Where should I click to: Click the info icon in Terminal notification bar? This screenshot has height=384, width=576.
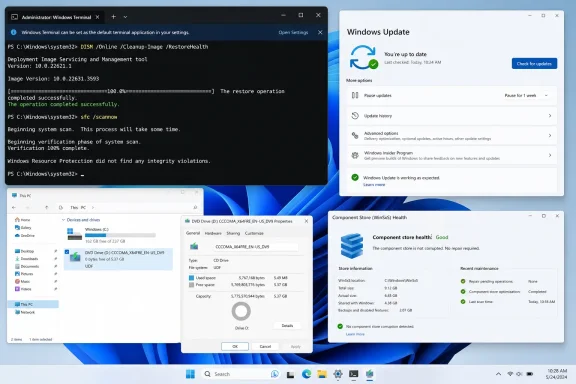coord(14,32)
